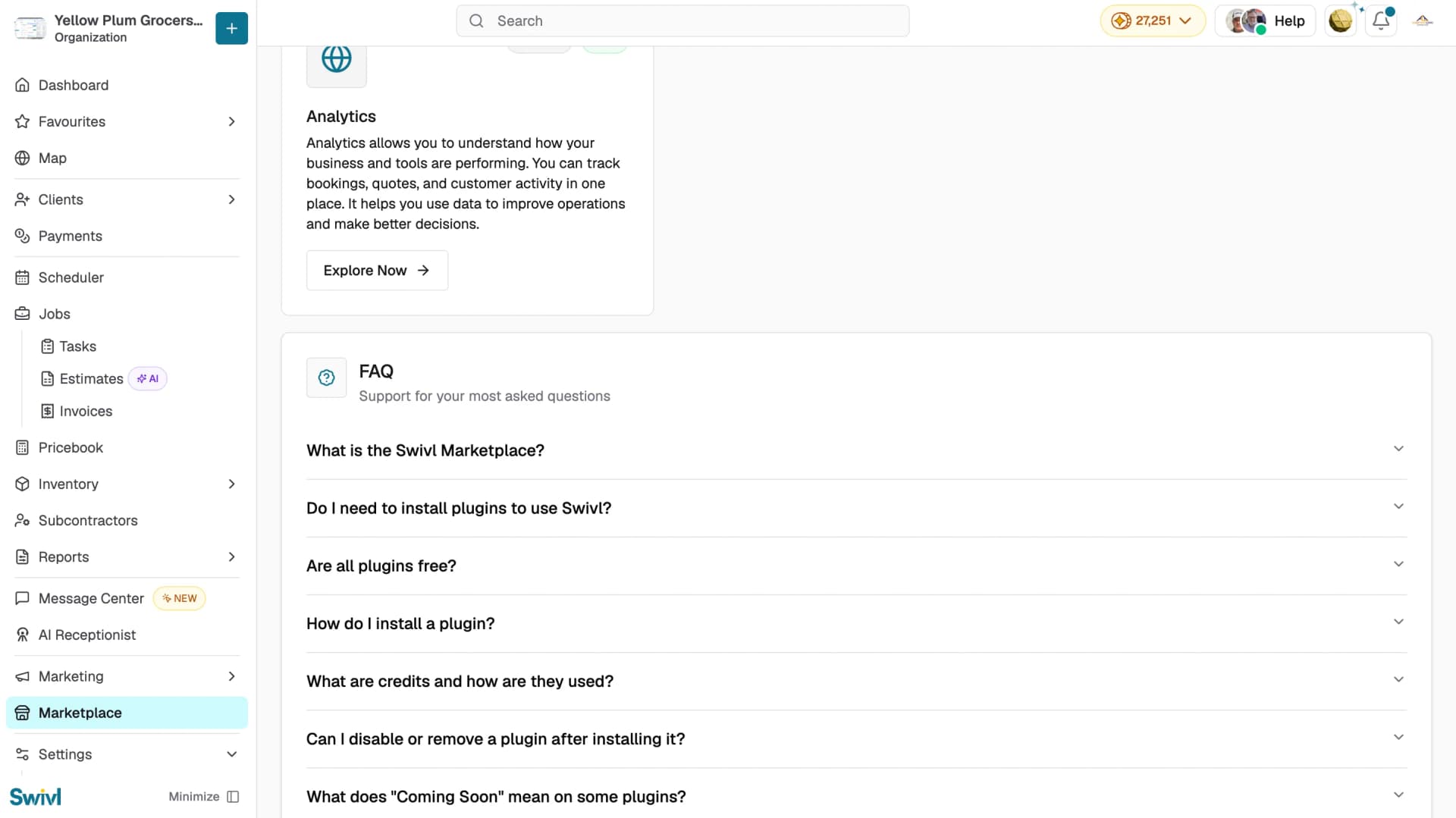Click Explore Now for Analytics
Viewport: 1456px width, 818px height.
(377, 271)
